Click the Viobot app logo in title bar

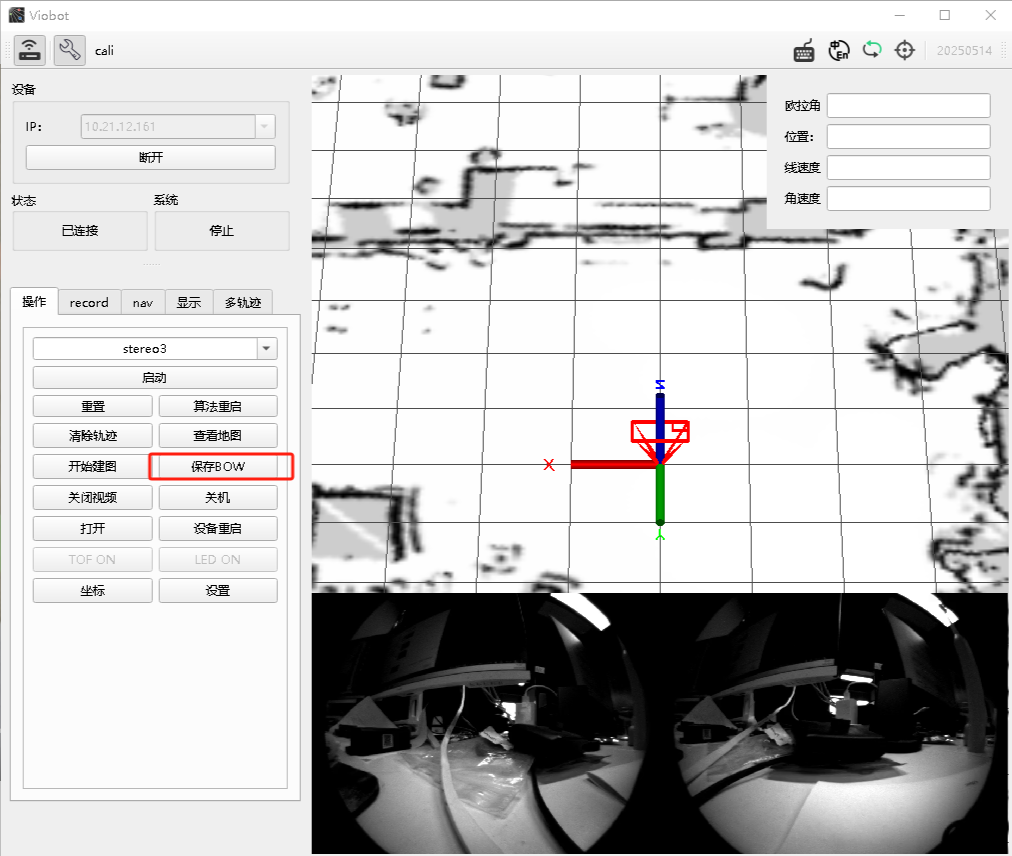[16, 15]
